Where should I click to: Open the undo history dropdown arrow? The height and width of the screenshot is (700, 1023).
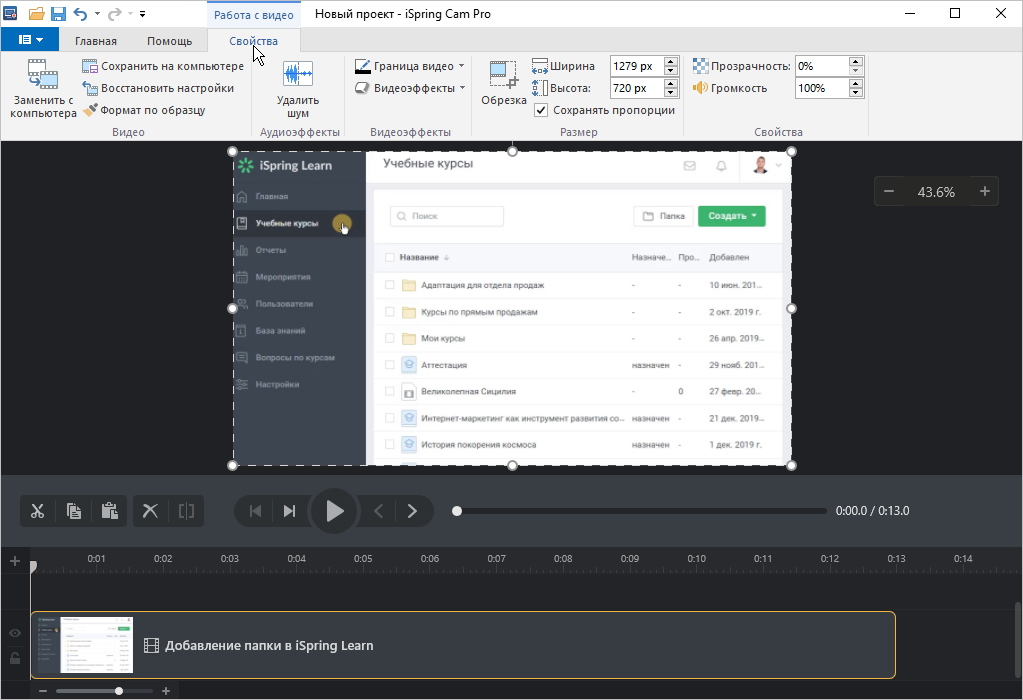[x=97, y=14]
